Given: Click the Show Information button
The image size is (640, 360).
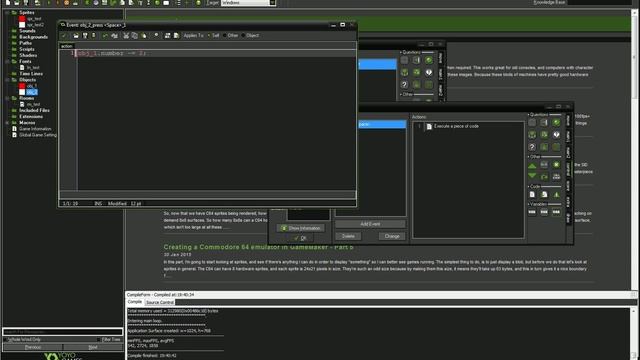Looking at the screenshot, I should click(x=301, y=228).
